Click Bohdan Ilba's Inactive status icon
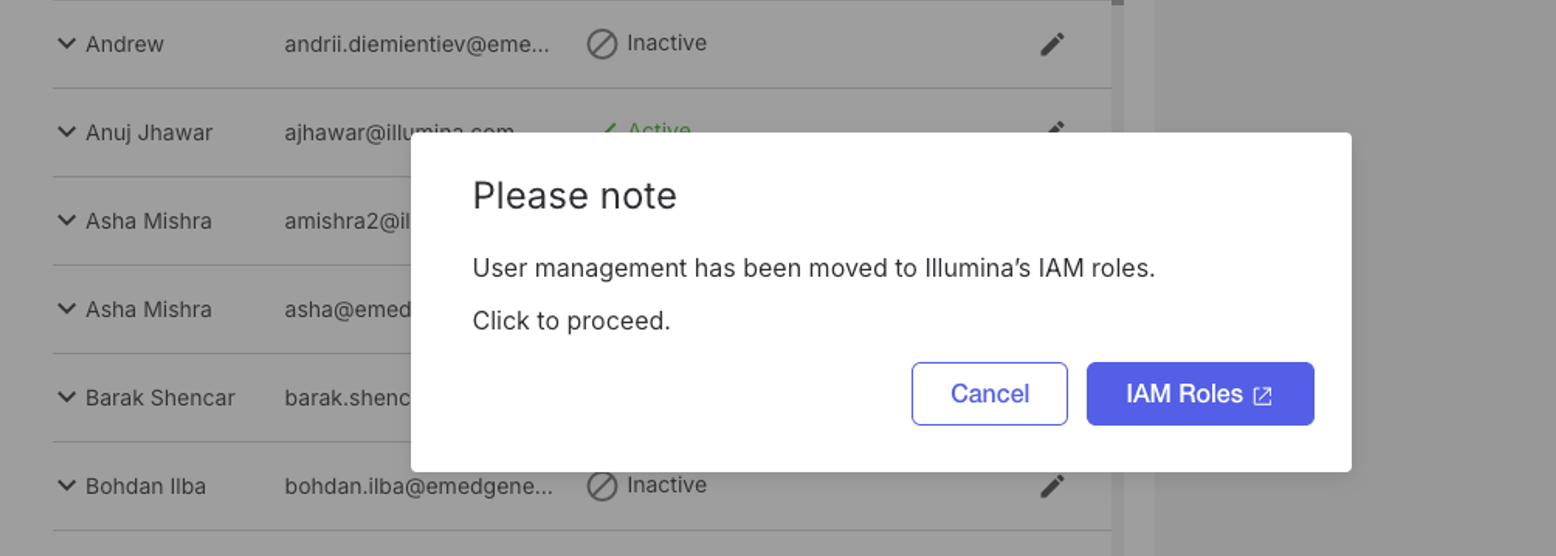1556x556 pixels. 602,486
